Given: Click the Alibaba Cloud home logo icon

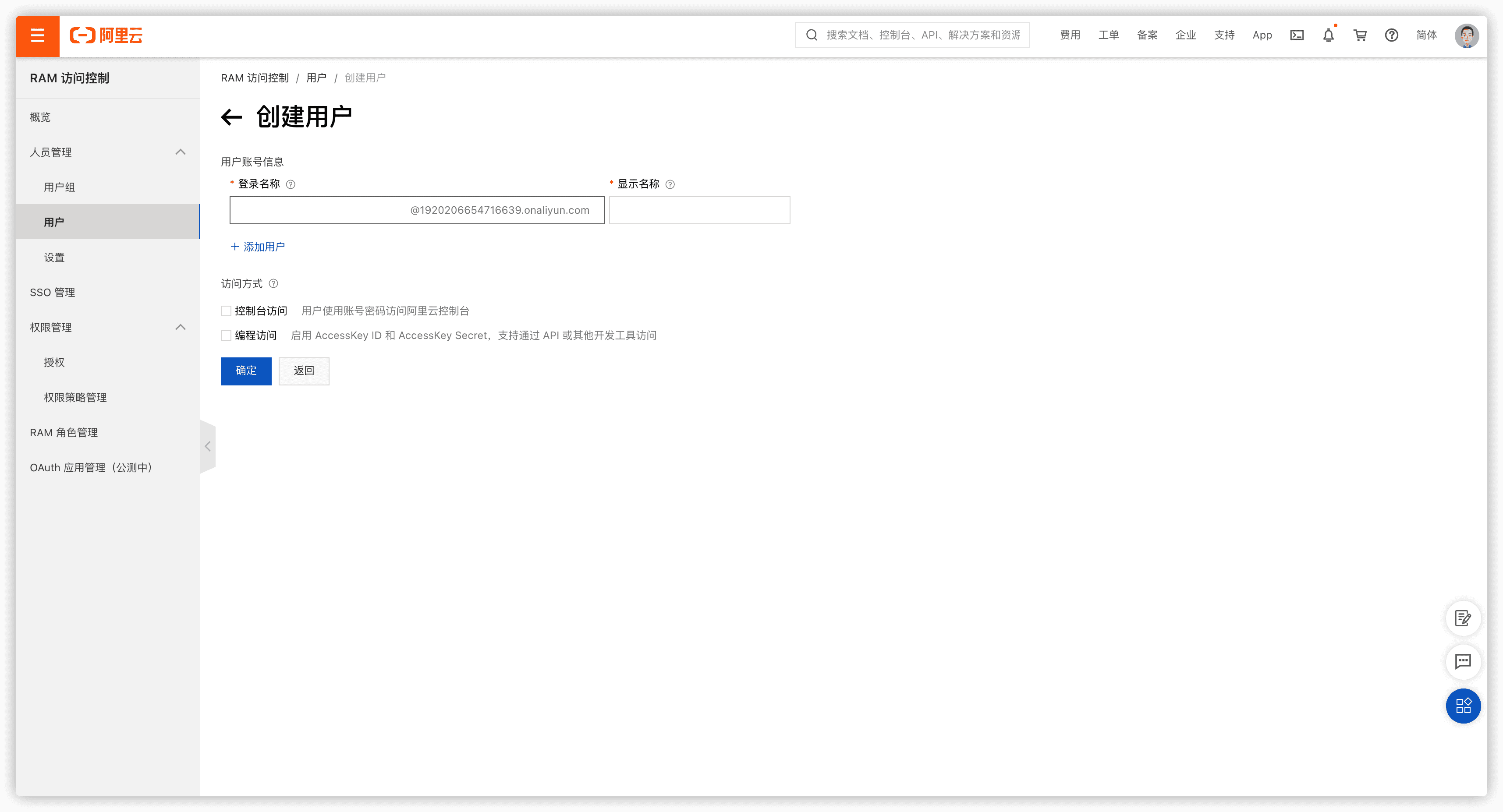Looking at the screenshot, I should click(108, 35).
